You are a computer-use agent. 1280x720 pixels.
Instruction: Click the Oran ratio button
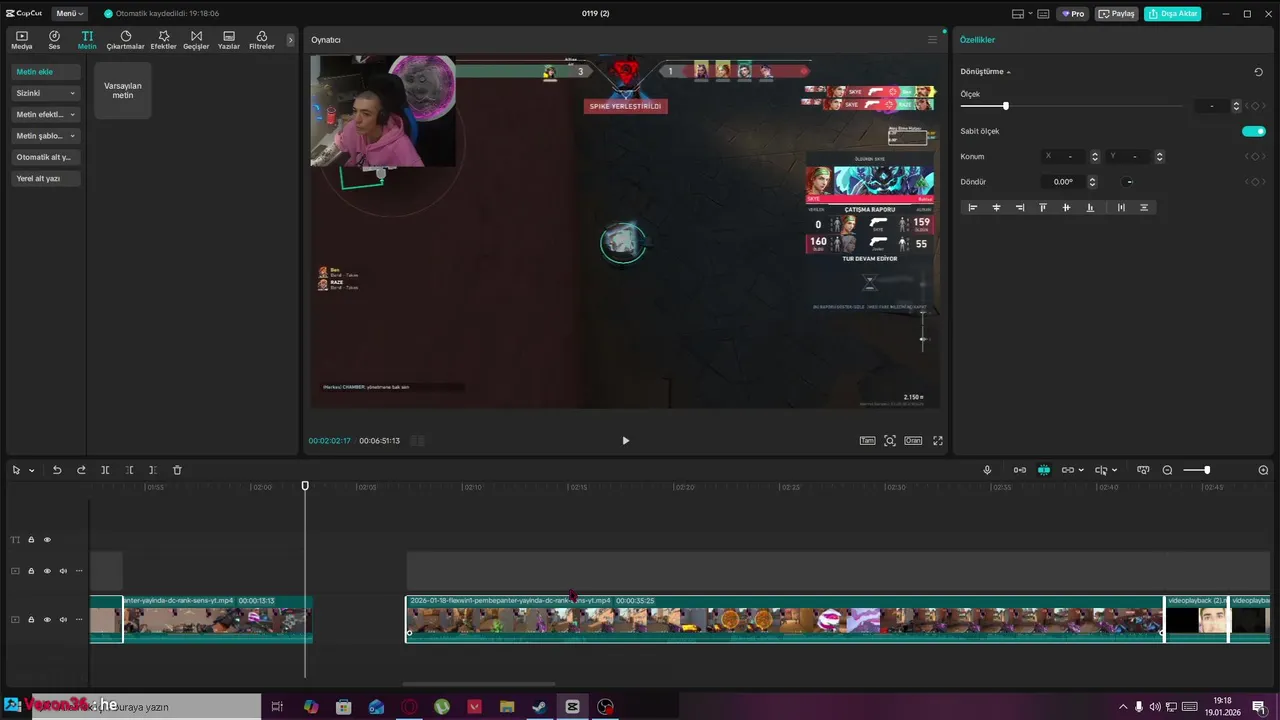pyautogui.click(x=913, y=440)
